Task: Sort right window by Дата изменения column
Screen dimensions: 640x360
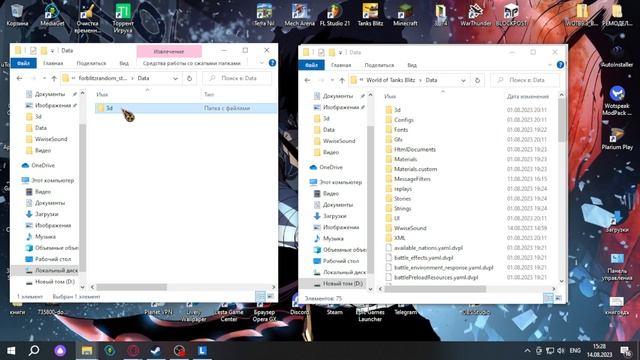Action: point(528,96)
